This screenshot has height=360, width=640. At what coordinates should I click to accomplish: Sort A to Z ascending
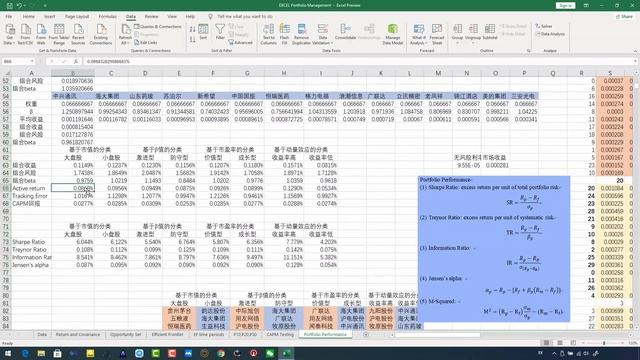pyautogui.click(x=192, y=30)
